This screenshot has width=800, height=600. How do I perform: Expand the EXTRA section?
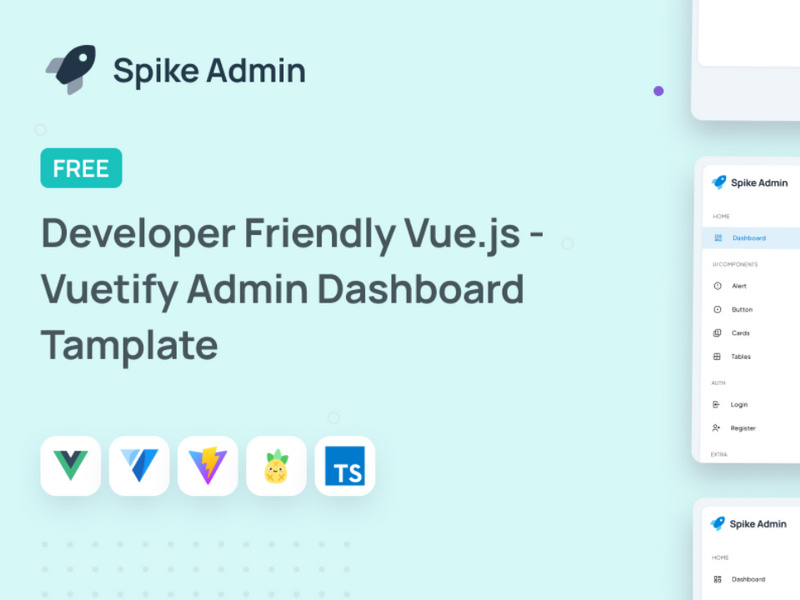[x=720, y=453]
